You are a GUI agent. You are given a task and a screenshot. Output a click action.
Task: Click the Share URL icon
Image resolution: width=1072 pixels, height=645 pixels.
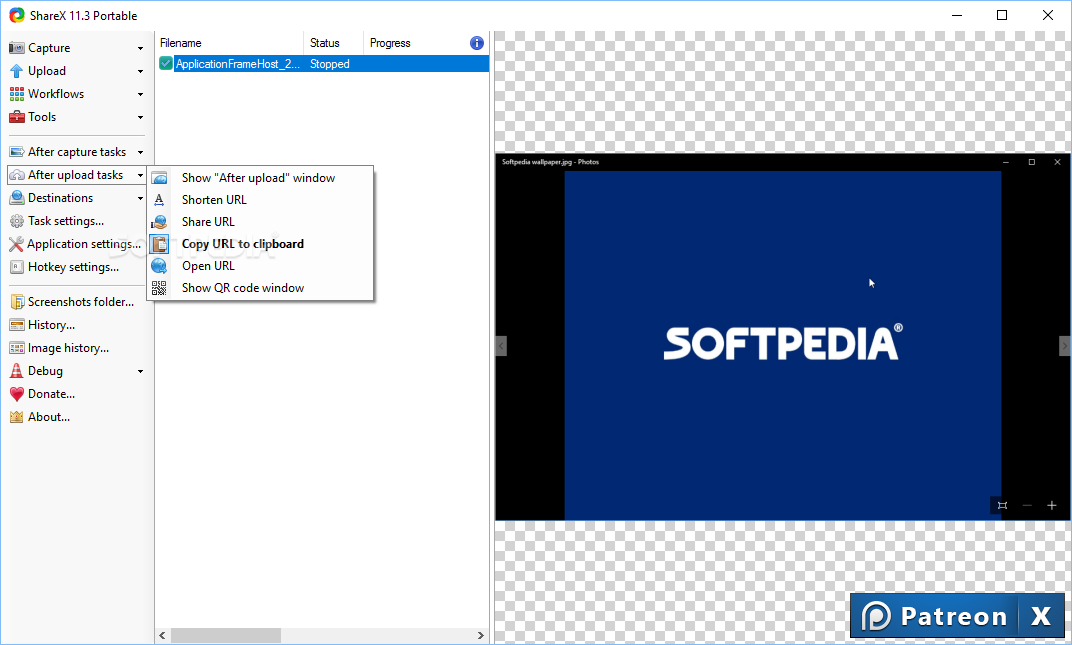click(159, 222)
